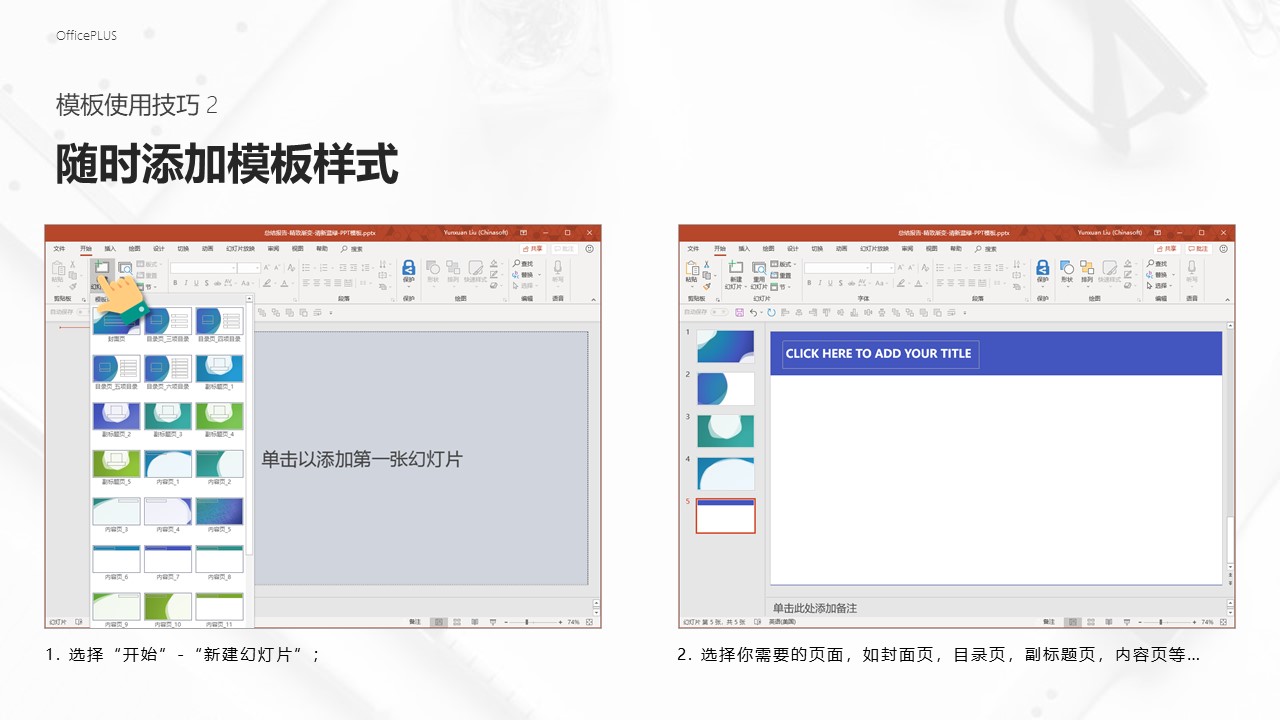1280x720 pixels.
Task: Click undo arrow in right window quick toolbar
Action: click(753, 312)
